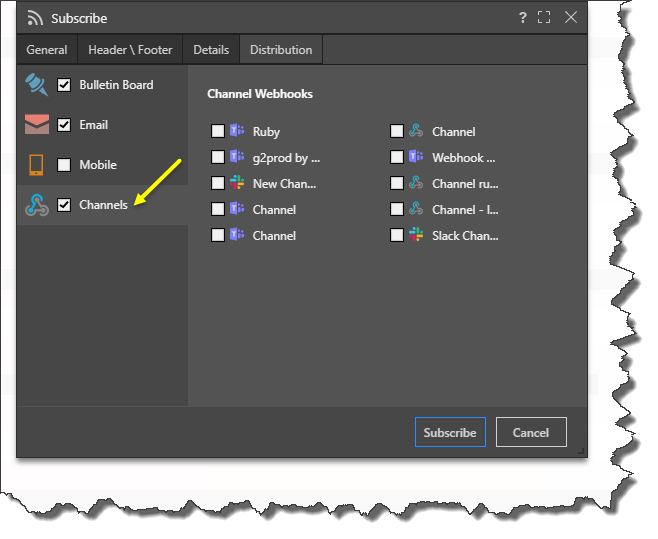The image size is (658, 539).
Task: Open the Header \ Footer tab
Action: [x=130, y=50]
